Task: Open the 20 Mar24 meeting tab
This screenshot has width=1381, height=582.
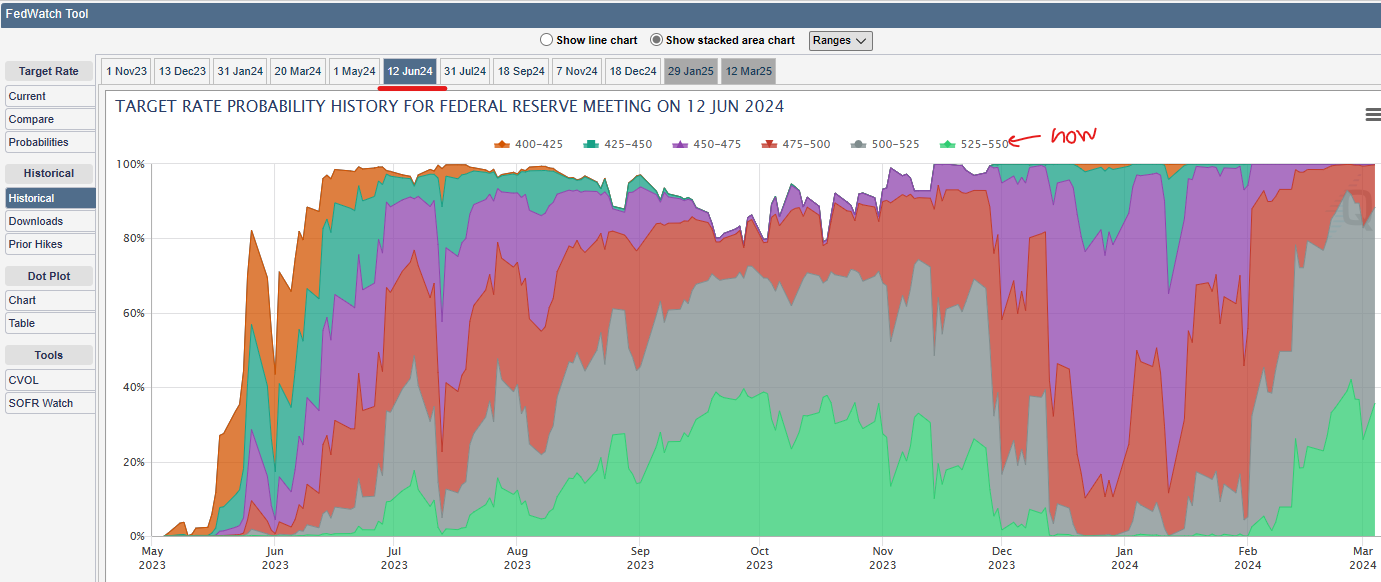Action: click(x=298, y=71)
